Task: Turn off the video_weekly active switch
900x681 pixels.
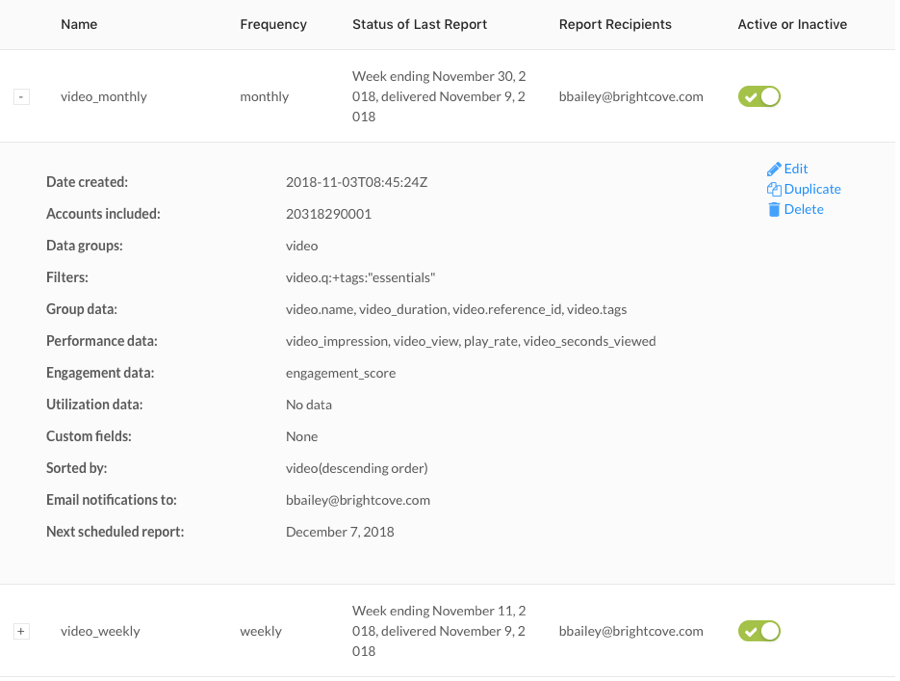Action: pyautogui.click(x=759, y=631)
